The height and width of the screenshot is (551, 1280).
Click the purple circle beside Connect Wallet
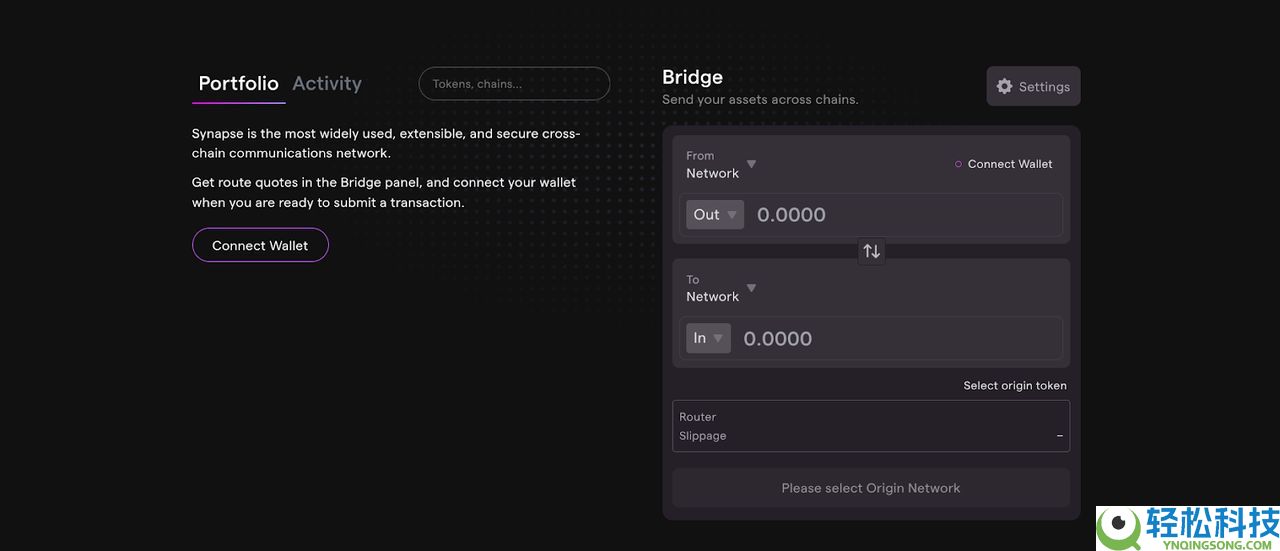(958, 164)
